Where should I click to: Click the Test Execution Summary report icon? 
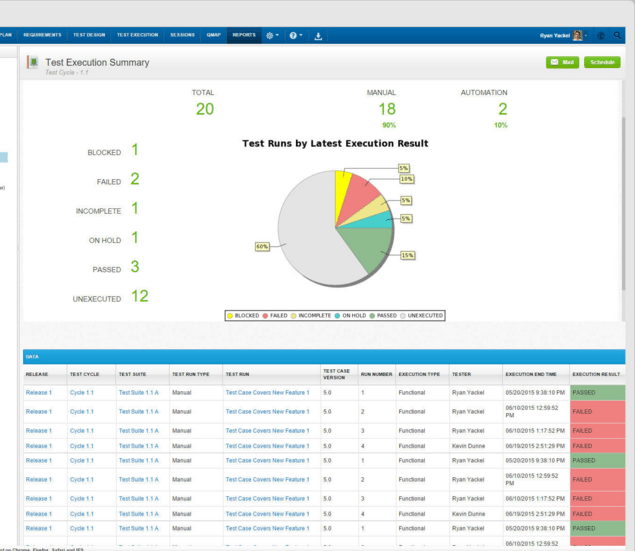(33, 63)
